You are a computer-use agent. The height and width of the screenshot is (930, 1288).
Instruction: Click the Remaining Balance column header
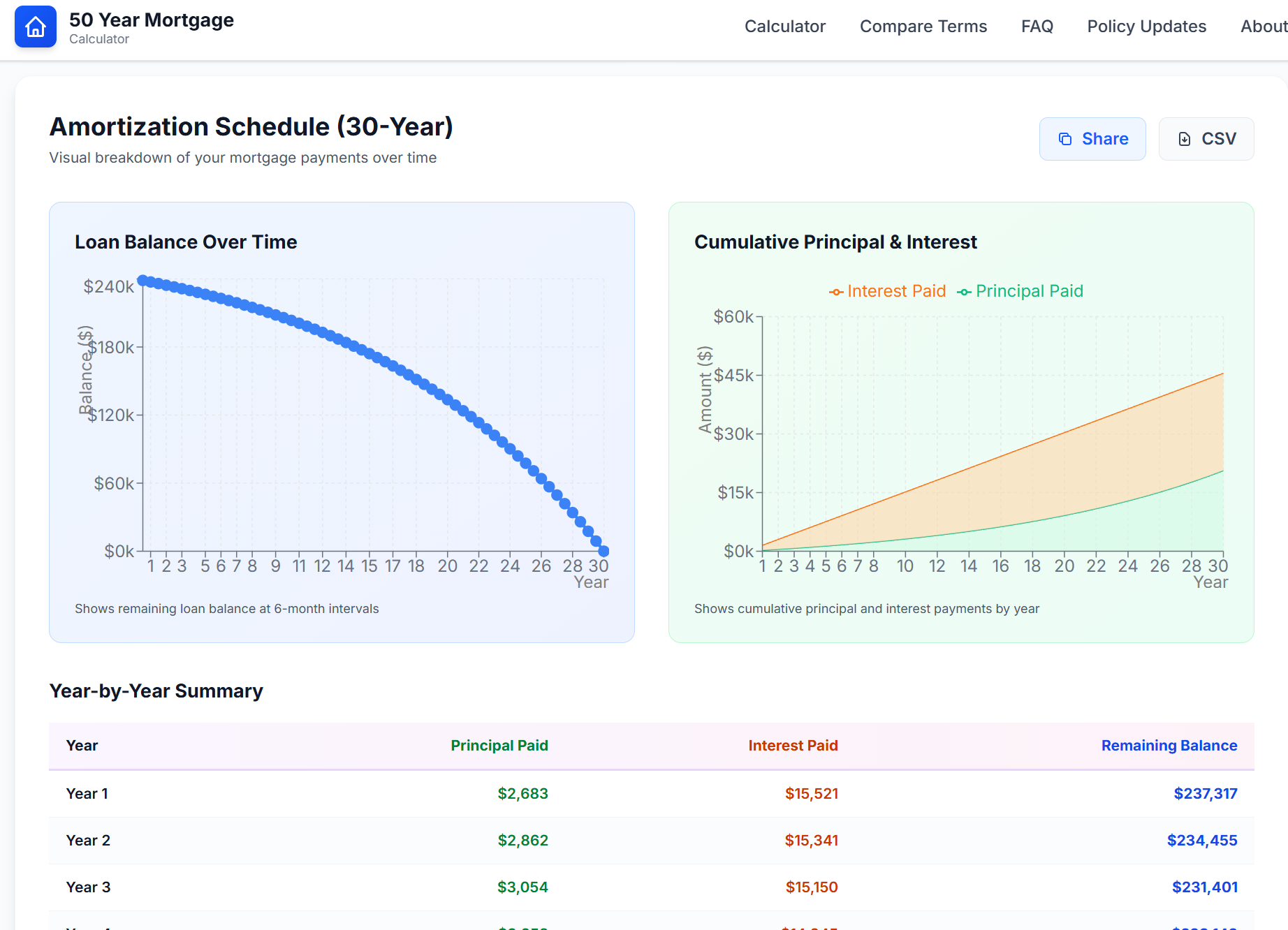(x=1169, y=746)
